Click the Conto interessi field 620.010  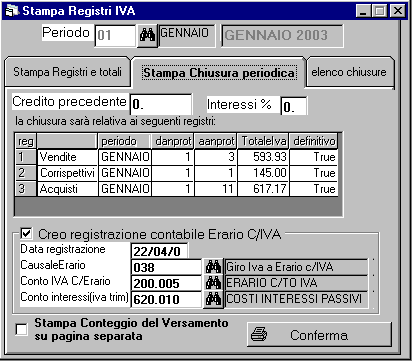point(167,299)
